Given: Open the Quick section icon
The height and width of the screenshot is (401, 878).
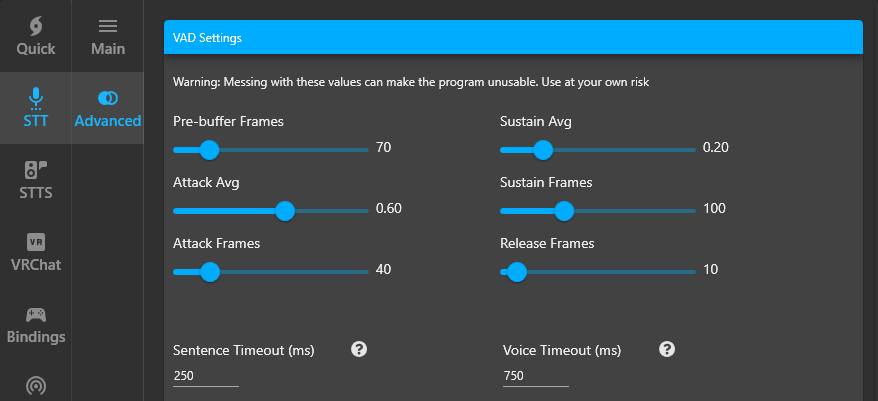Looking at the screenshot, I should click(x=36, y=26).
